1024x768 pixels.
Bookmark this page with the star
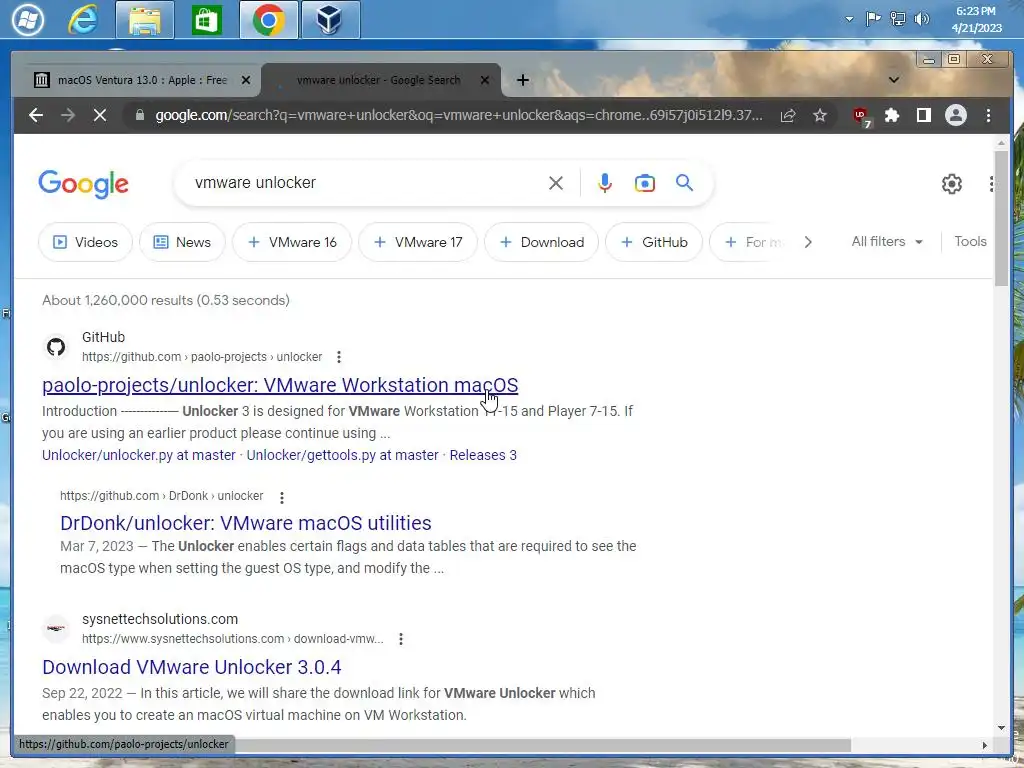(x=820, y=116)
